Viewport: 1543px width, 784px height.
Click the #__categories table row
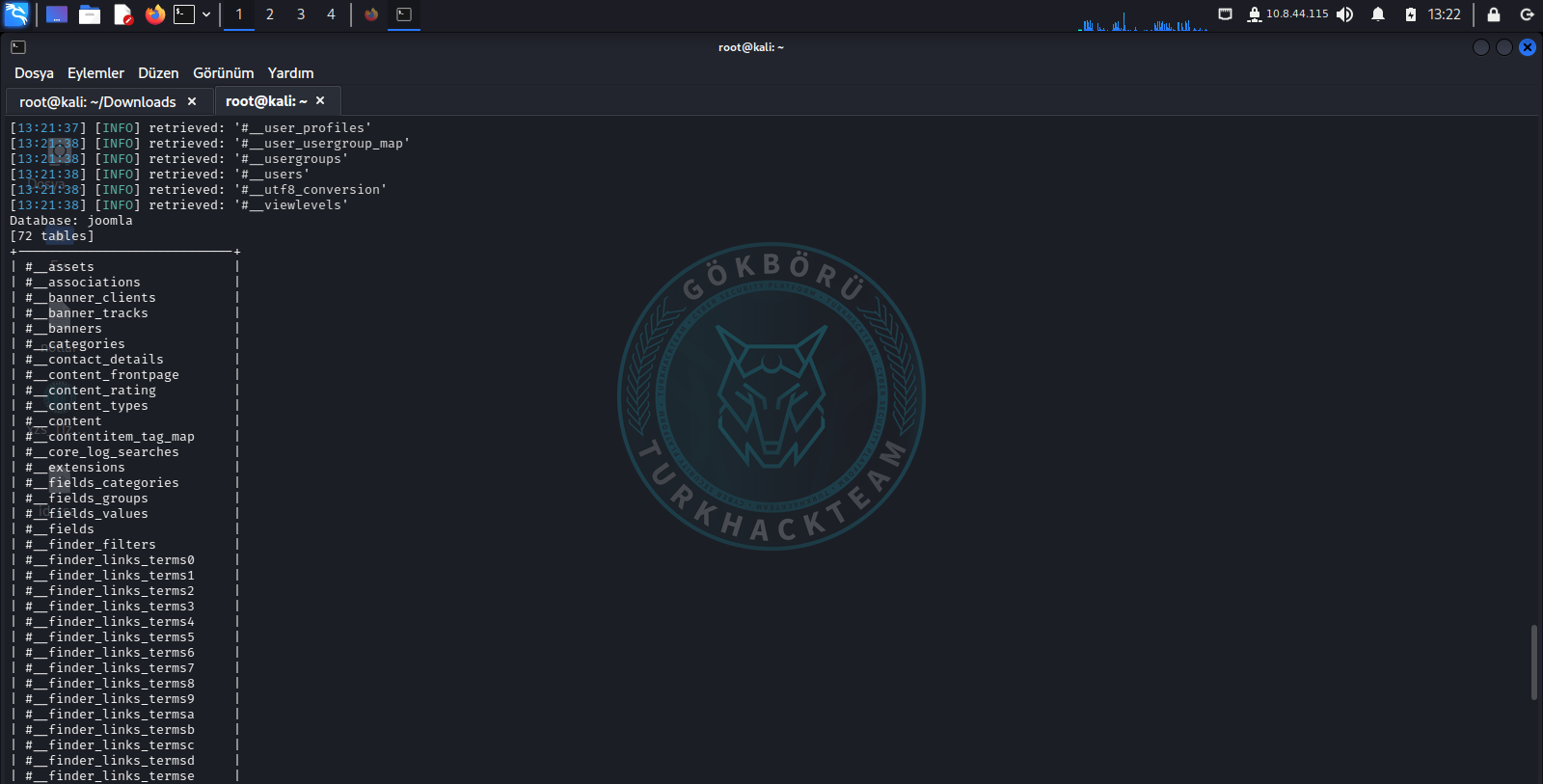(124, 344)
